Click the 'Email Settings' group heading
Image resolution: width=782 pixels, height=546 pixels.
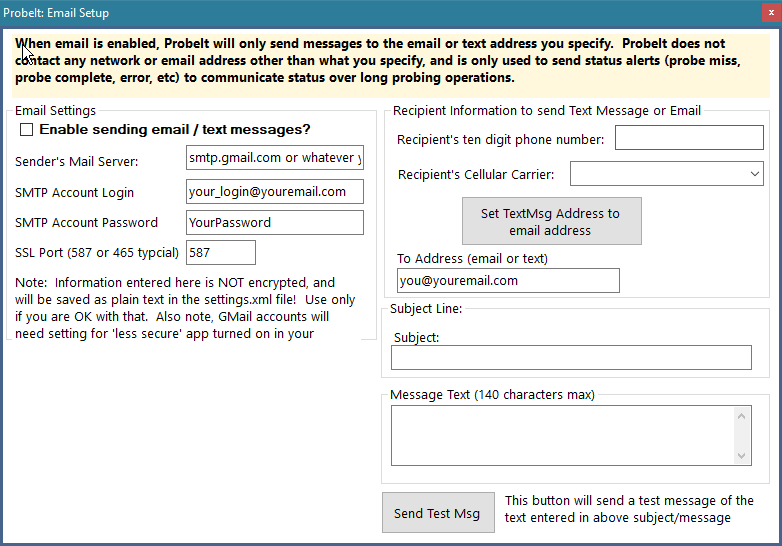55,110
